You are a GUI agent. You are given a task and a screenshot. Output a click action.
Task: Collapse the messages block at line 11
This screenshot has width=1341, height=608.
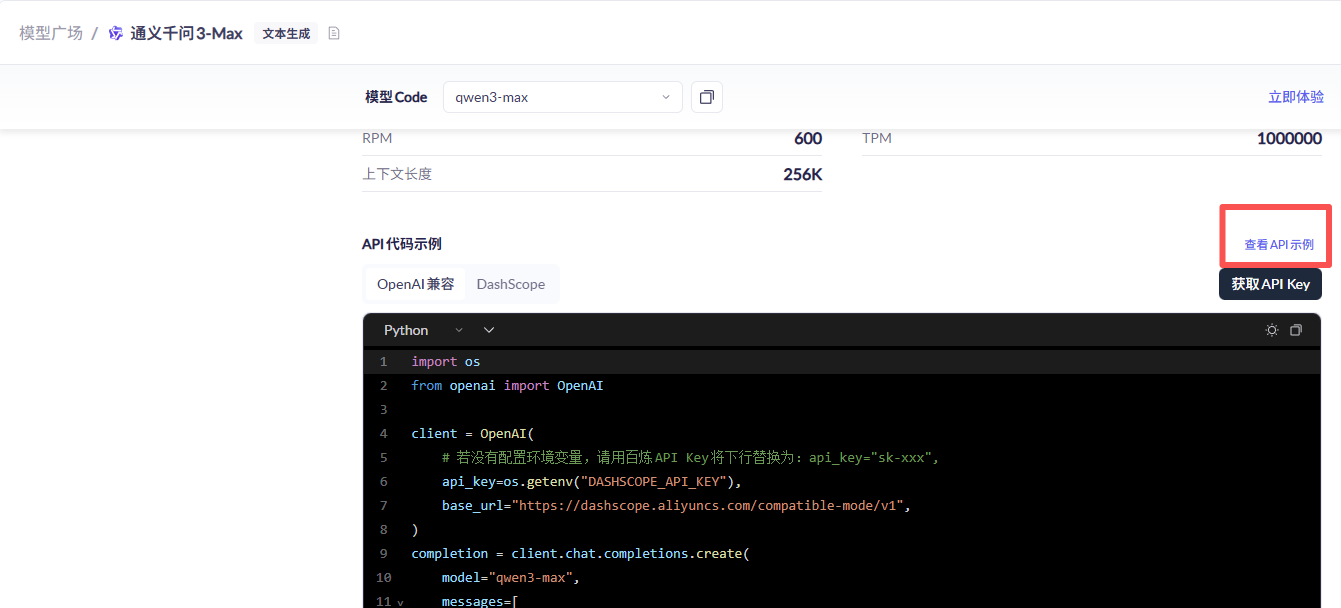400,603
